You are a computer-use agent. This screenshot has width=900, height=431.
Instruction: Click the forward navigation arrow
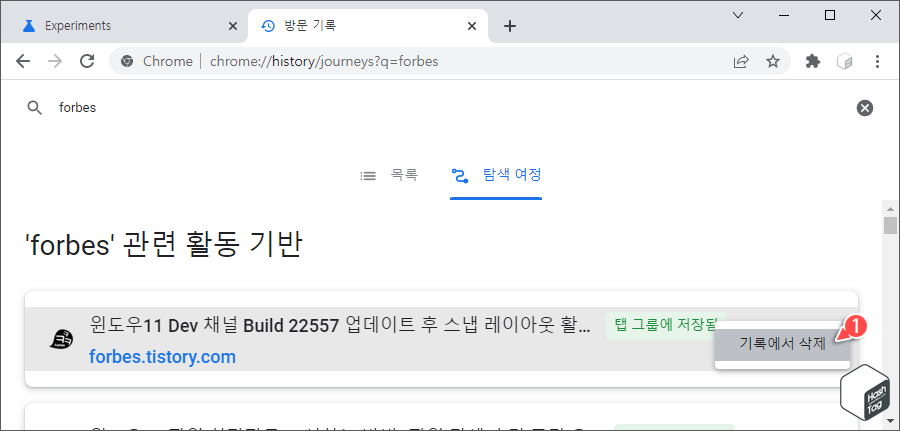[55, 61]
